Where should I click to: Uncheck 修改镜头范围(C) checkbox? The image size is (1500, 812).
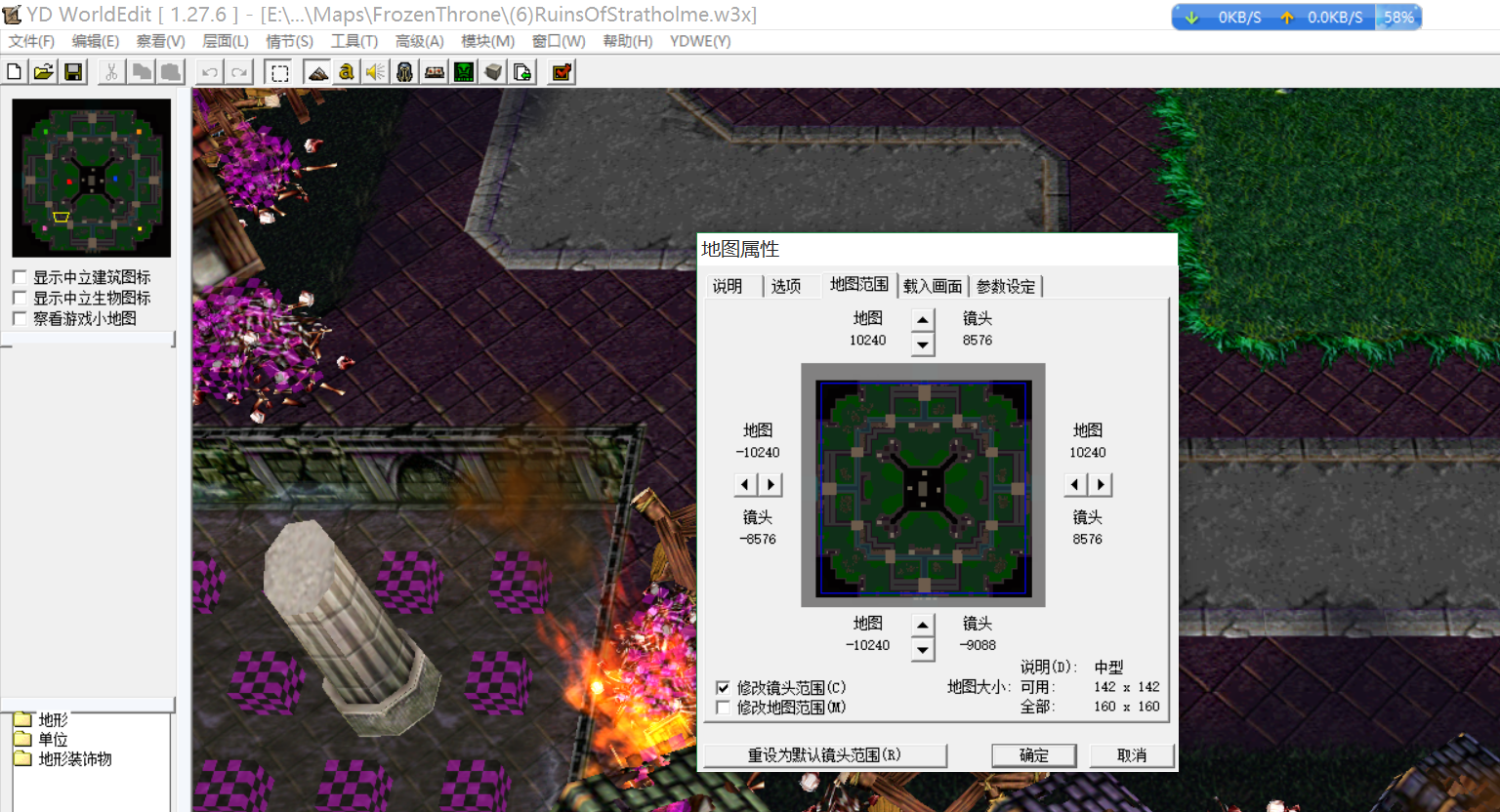723,688
